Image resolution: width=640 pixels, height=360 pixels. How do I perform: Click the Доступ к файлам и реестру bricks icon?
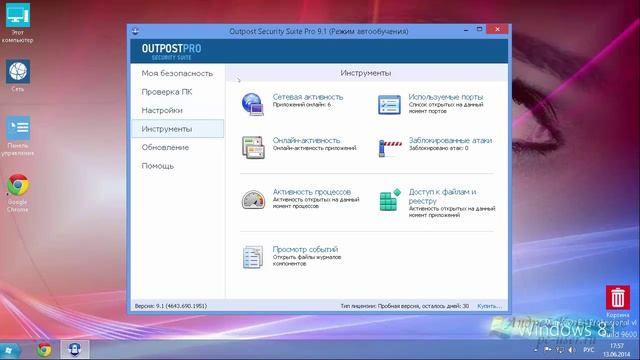pos(390,200)
